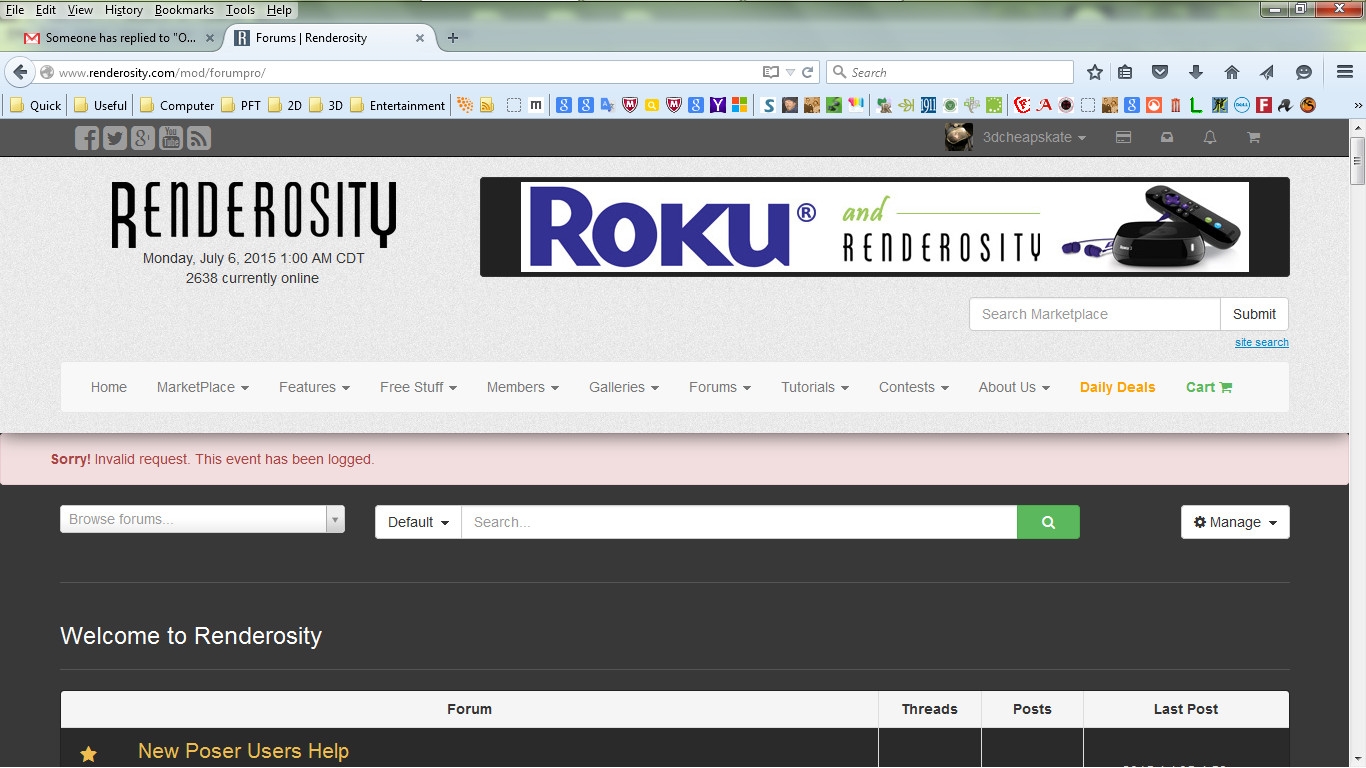Open Renderosity's Facebook page icon
1366x768 pixels.
(87, 138)
